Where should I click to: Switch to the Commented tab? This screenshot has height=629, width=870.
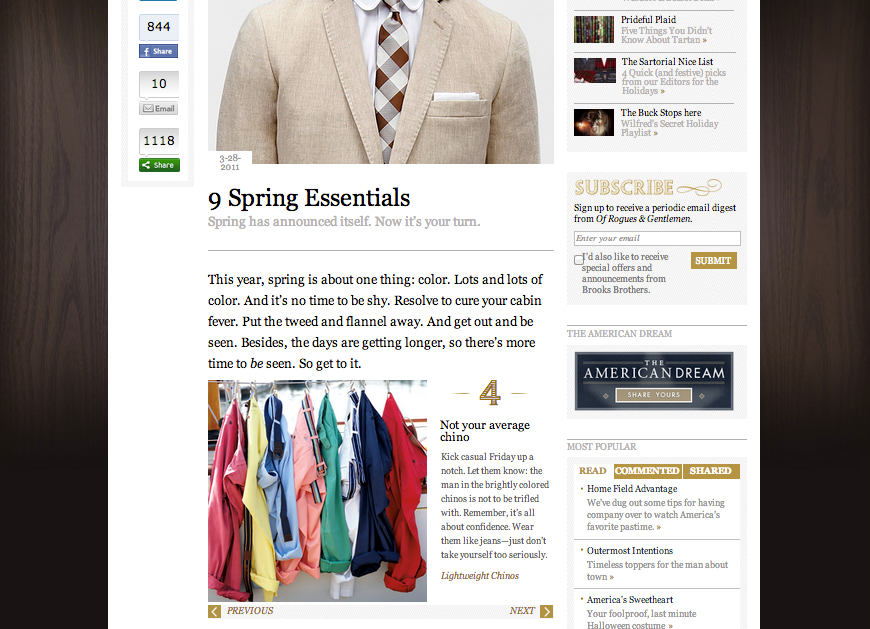tap(648, 471)
